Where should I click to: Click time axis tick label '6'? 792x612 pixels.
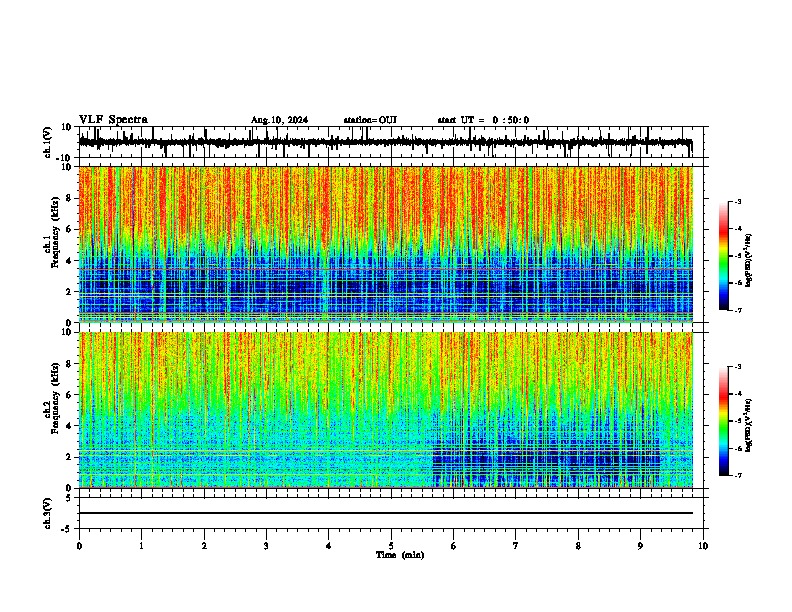coord(454,546)
